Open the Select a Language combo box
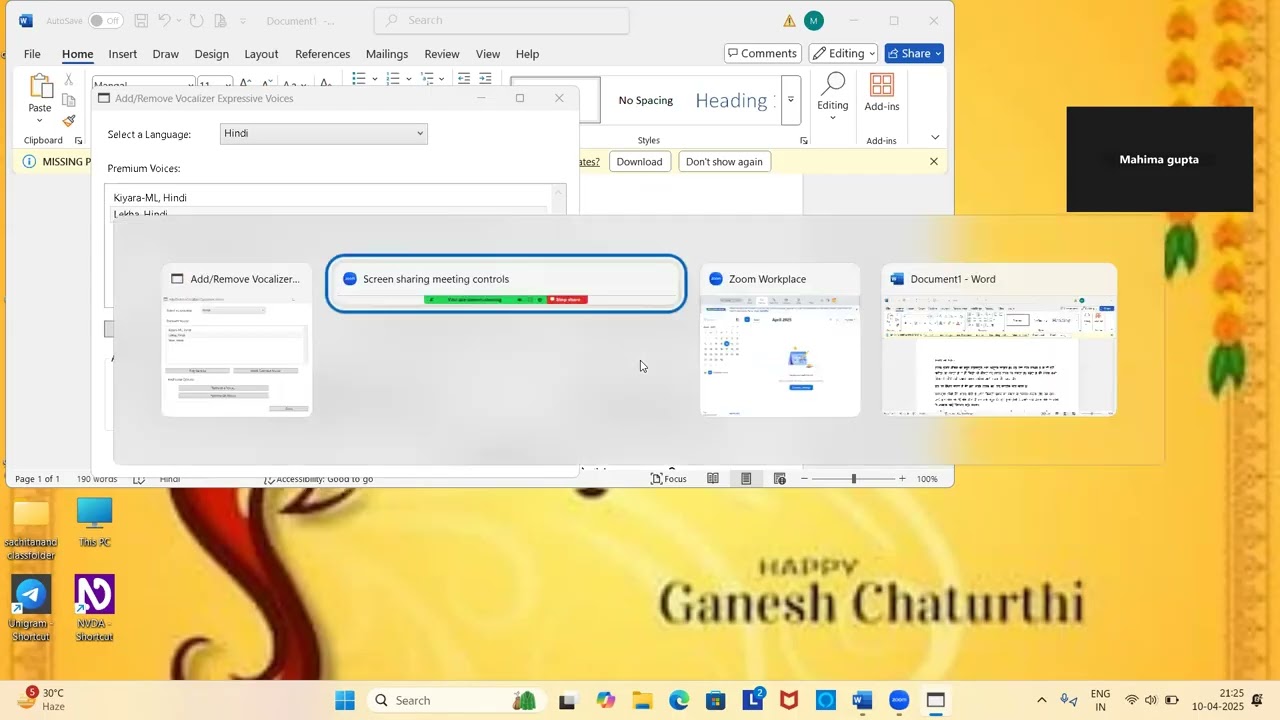This screenshot has height=720, width=1280. pyautogui.click(x=323, y=134)
